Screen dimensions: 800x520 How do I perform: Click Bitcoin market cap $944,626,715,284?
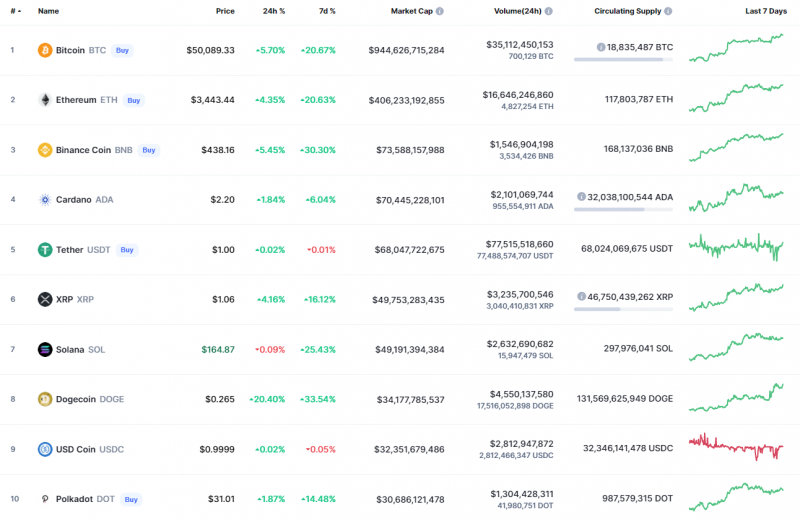[406, 50]
